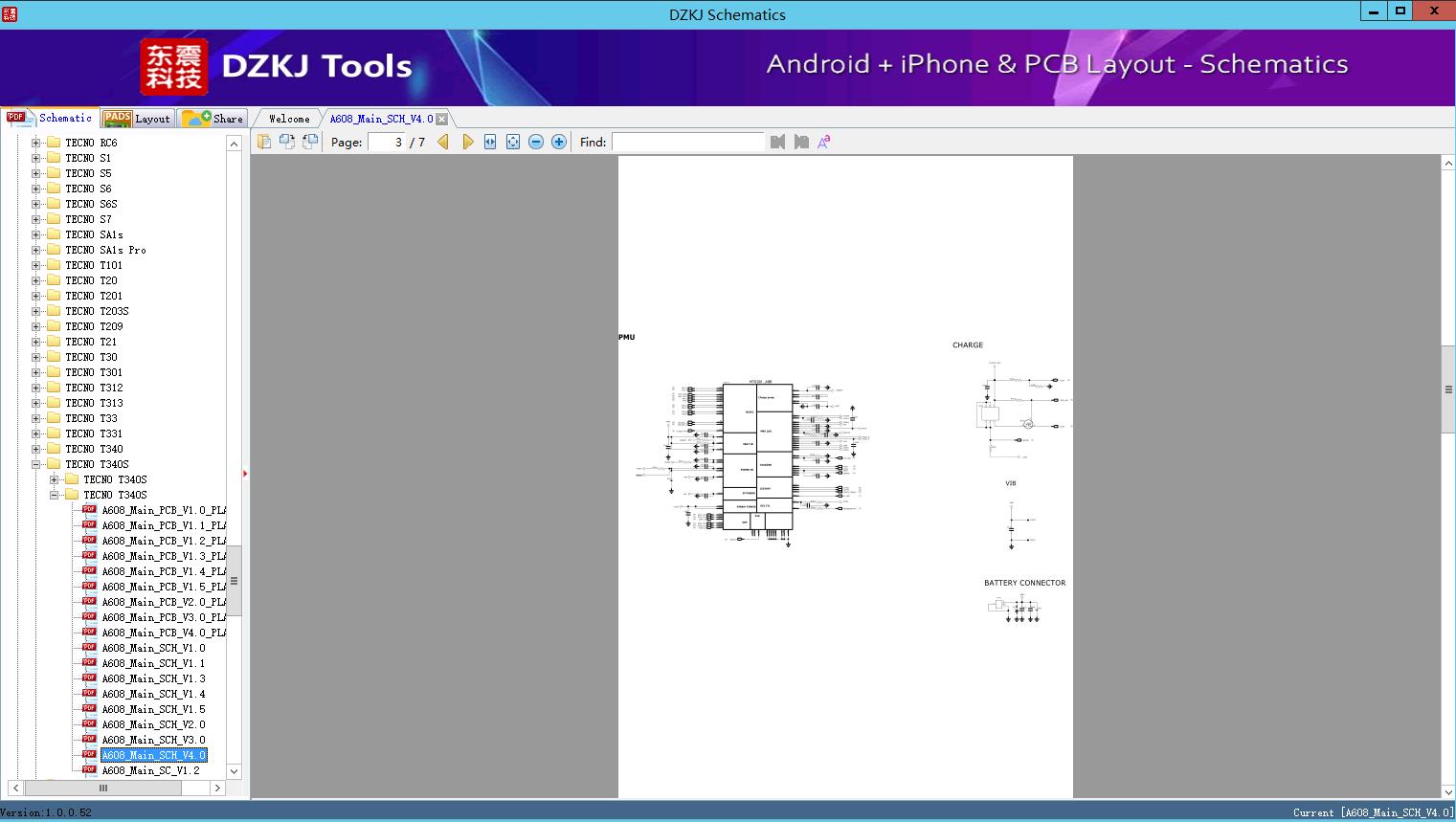Click the find previous icon

tap(777, 142)
